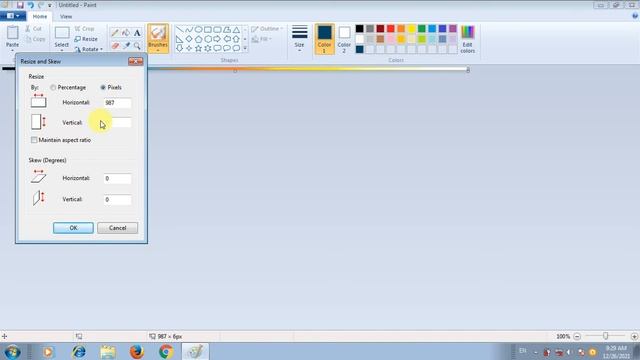Choose the Triangle shape
Screen dimensions: 640x360
coord(236,30)
